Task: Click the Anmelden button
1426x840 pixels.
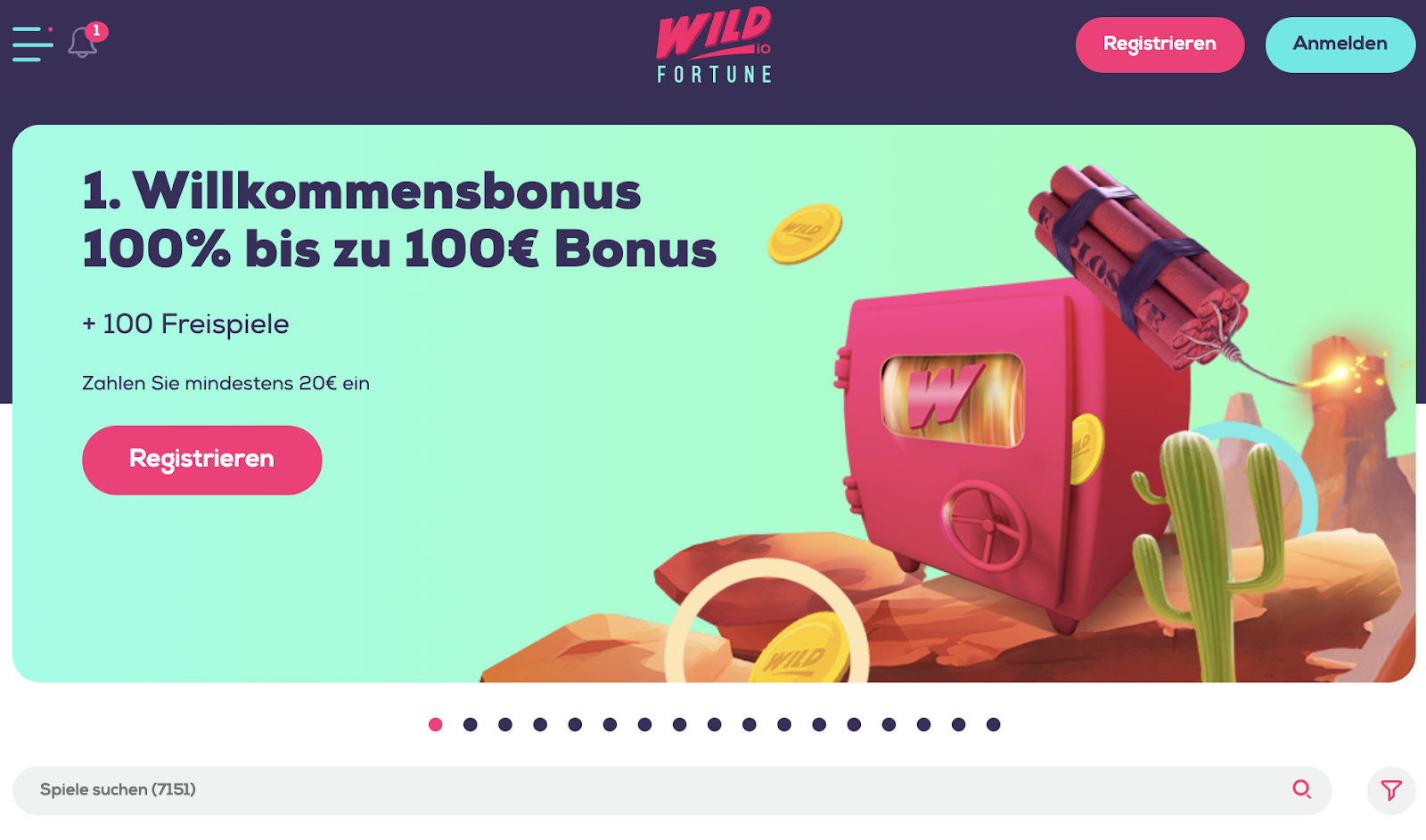Action: (1340, 45)
